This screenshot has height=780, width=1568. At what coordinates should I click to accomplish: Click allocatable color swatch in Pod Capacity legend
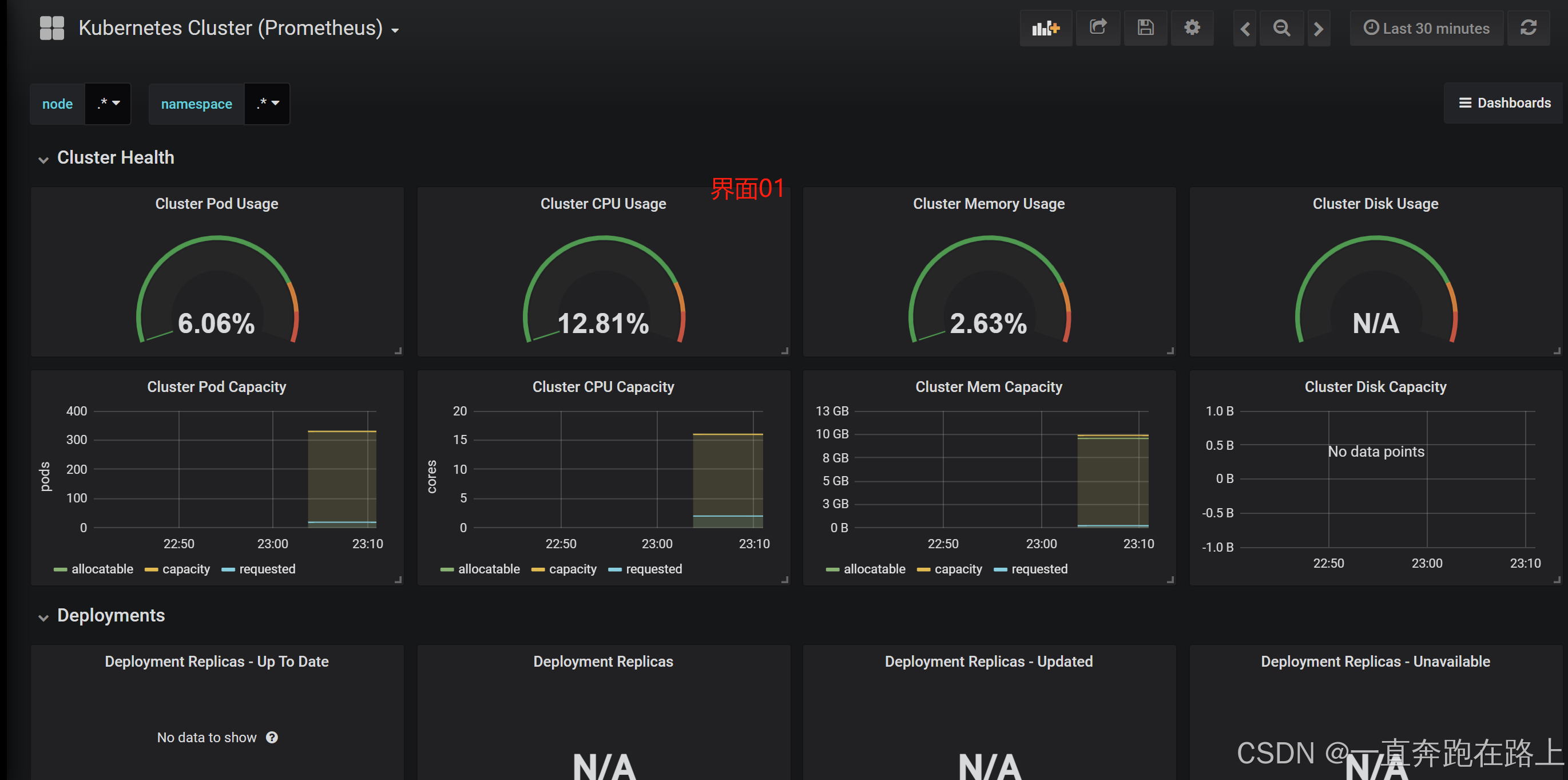tap(60, 570)
